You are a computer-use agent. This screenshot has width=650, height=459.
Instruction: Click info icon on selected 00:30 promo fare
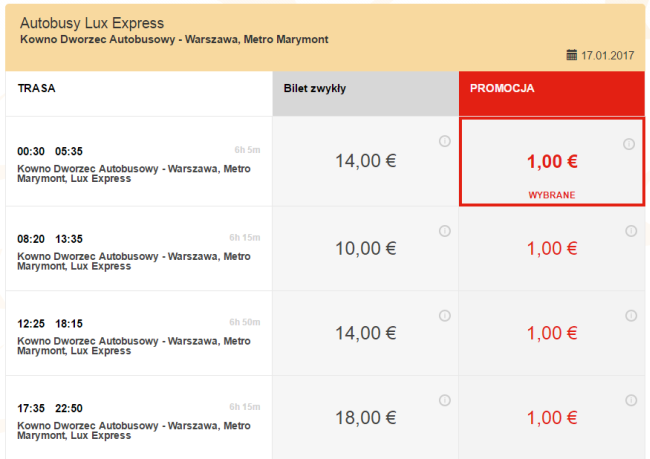pos(629,144)
